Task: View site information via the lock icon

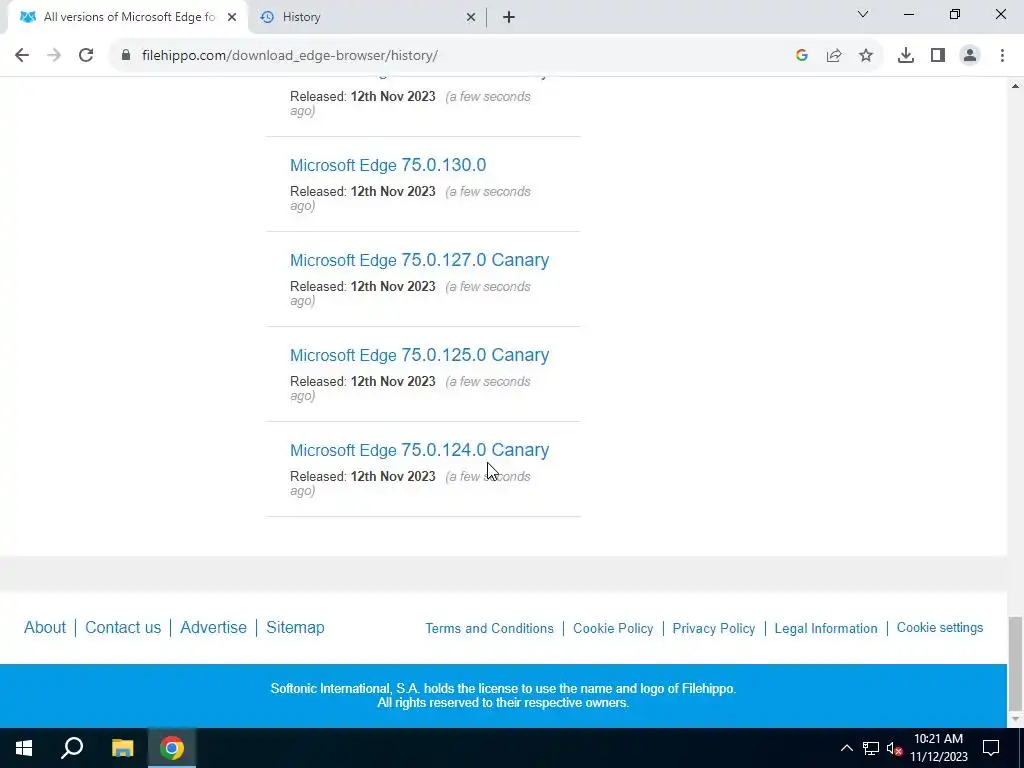Action: pos(126,56)
